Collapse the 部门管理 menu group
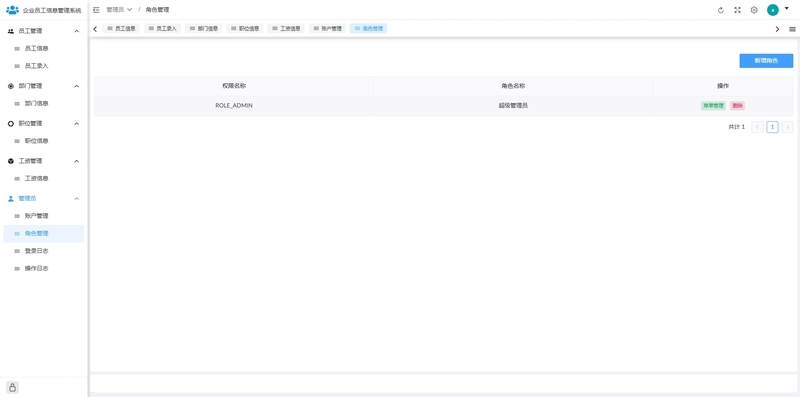This screenshot has height=397, width=800. point(44,86)
